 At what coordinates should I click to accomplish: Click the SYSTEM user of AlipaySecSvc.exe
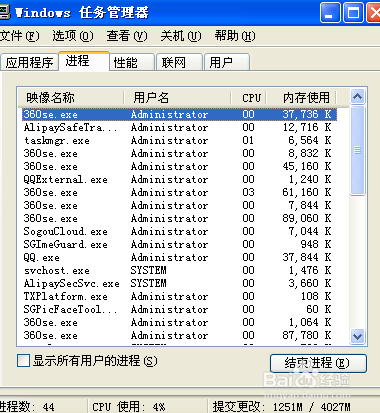148,283
